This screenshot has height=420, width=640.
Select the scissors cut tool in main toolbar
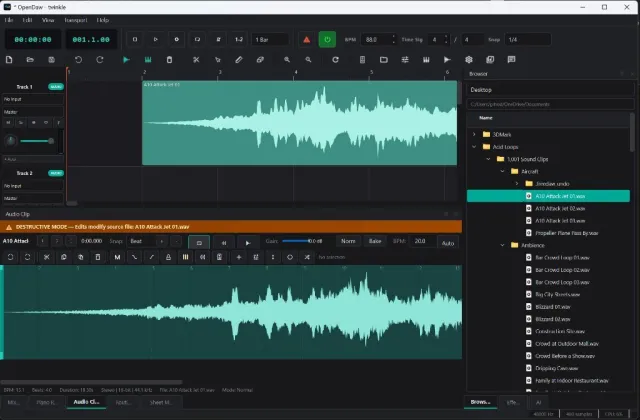click(x=196, y=60)
